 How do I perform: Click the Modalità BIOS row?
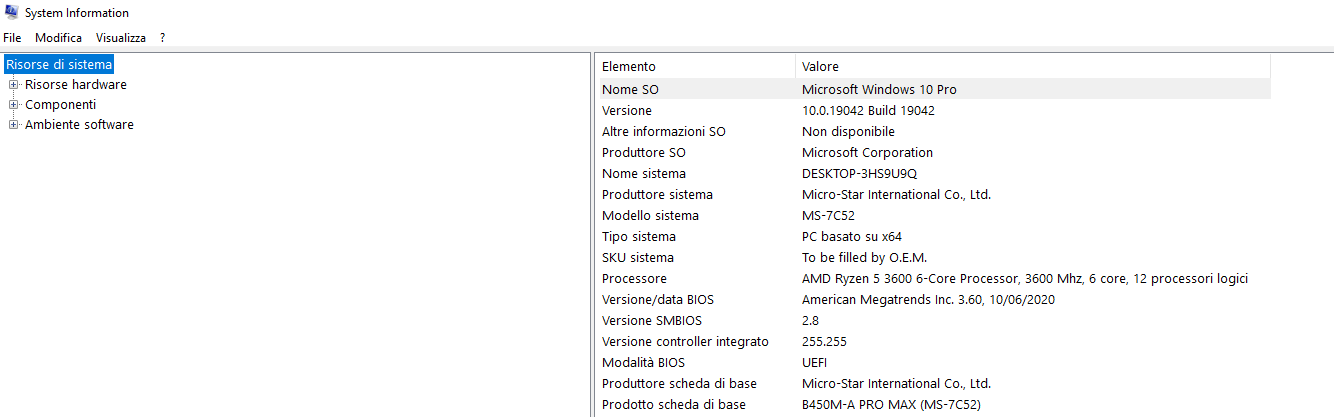click(x=645, y=362)
